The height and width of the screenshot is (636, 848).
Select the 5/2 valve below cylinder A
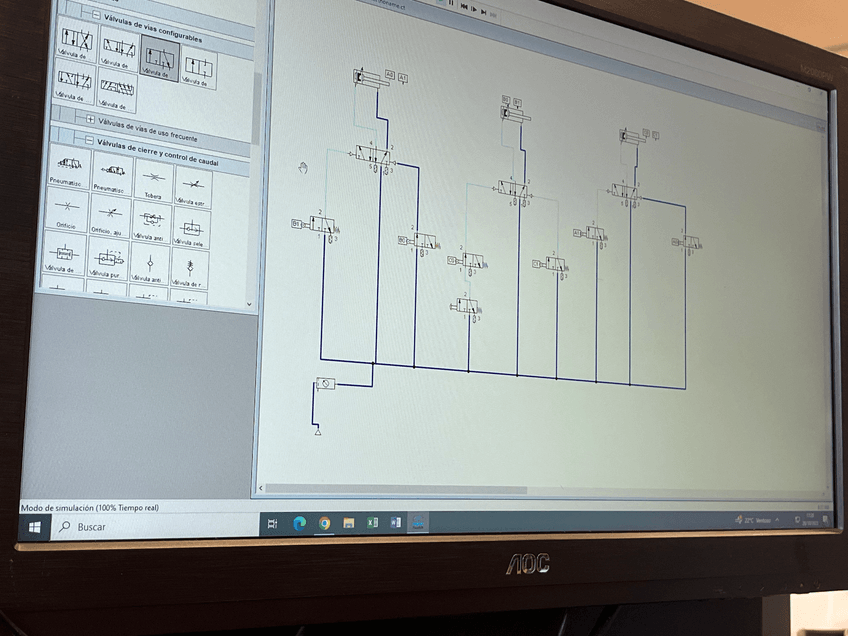[x=373, y=154]
